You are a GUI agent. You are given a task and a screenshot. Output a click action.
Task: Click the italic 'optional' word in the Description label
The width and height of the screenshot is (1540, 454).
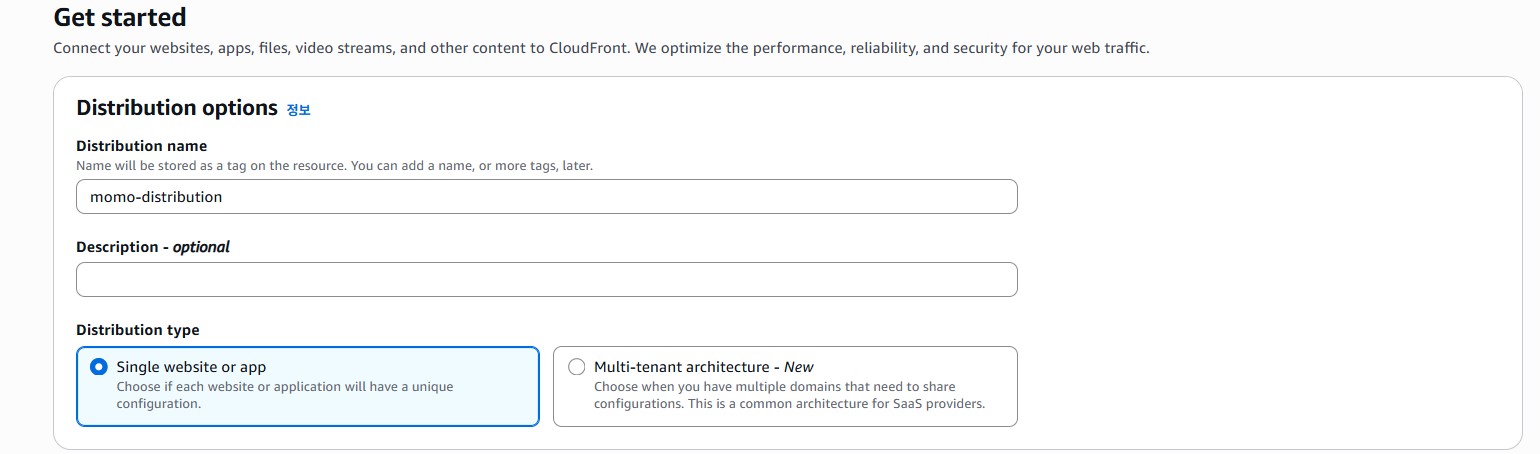click(201, 247)
